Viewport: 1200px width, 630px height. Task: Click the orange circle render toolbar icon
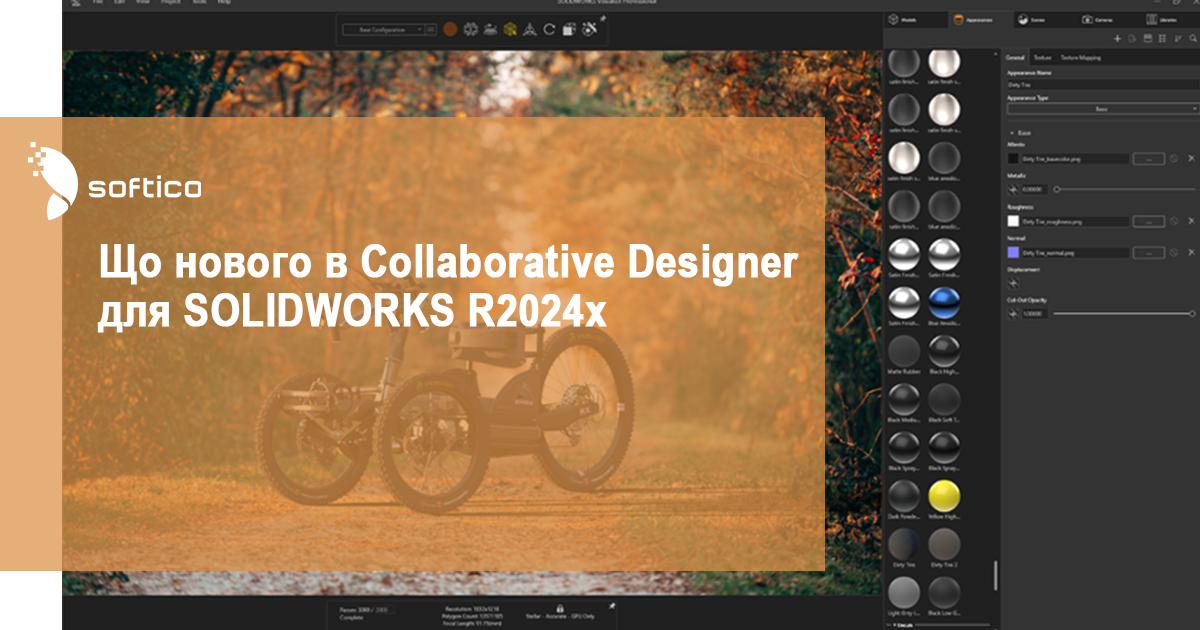pyautogui.click(x=451, y=30)
